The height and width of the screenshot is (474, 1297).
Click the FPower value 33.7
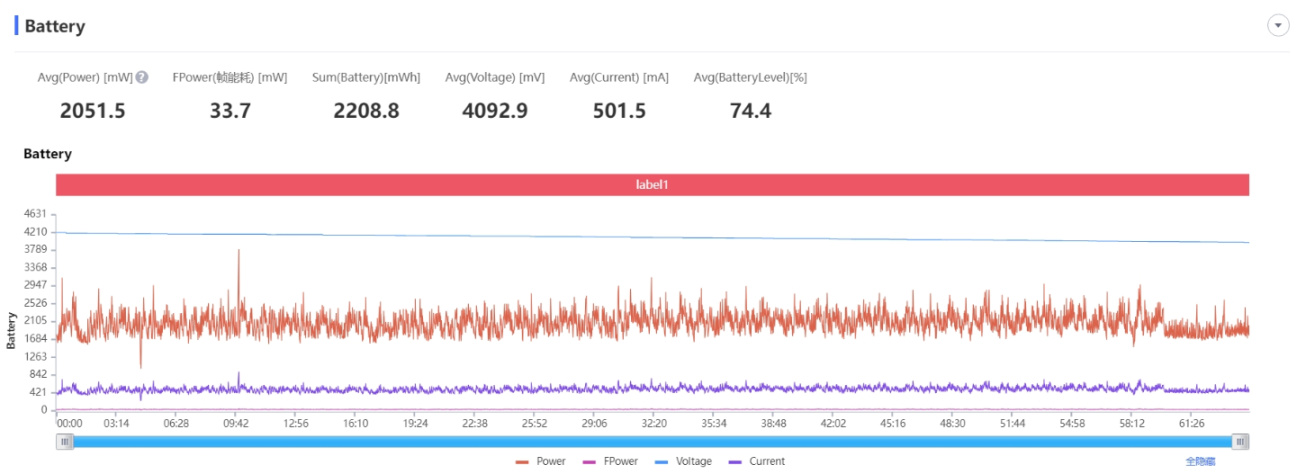(230, 111)
